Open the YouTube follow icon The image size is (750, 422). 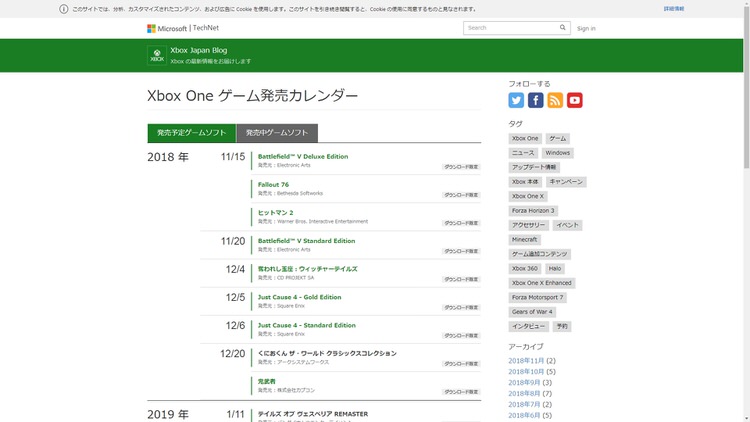click(575, 100)
